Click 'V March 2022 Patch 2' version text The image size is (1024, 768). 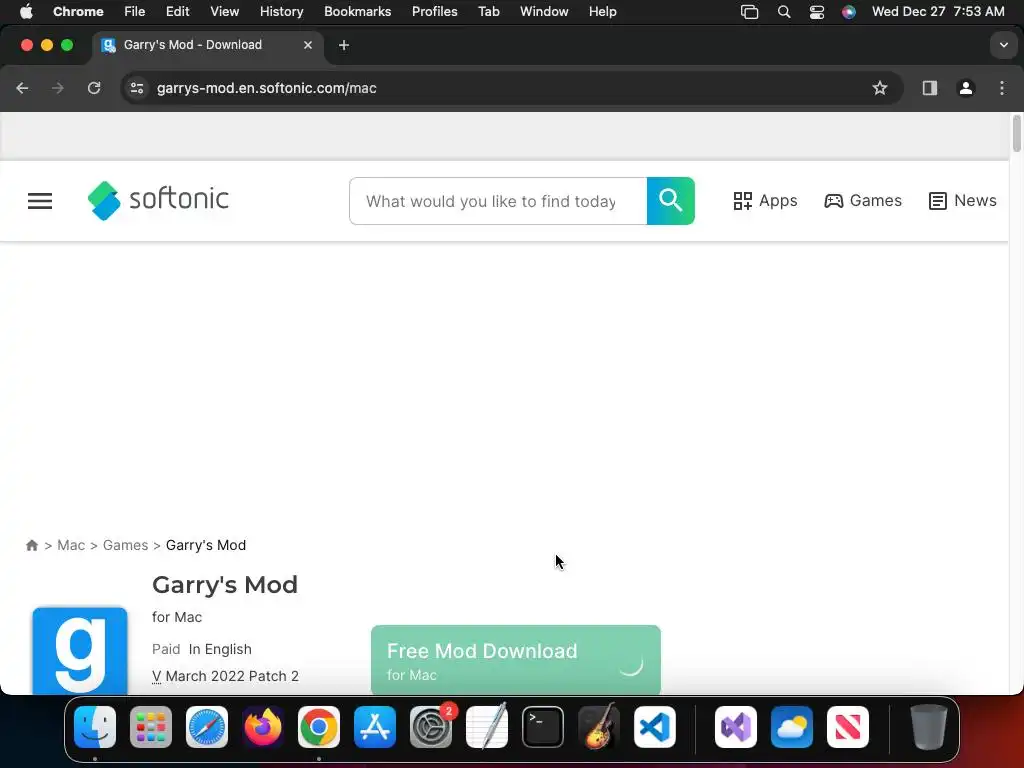pyautogui.click(x=225, y=676)
